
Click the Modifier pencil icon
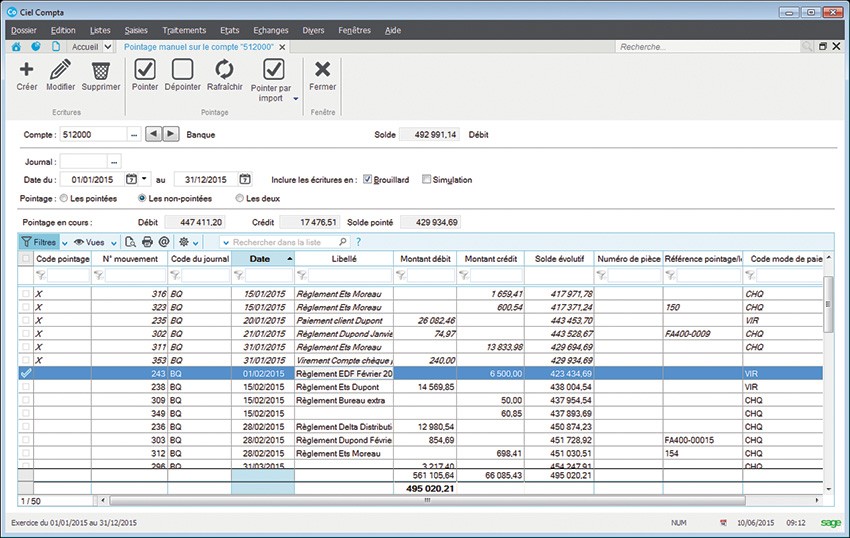tap(60, 69)
